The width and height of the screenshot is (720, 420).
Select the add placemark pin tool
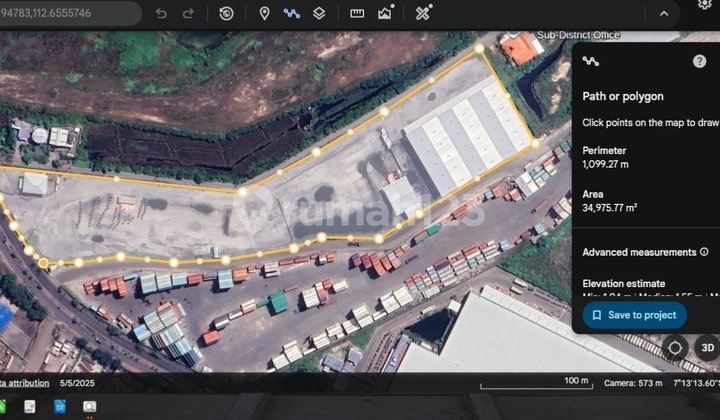point(264,13)
